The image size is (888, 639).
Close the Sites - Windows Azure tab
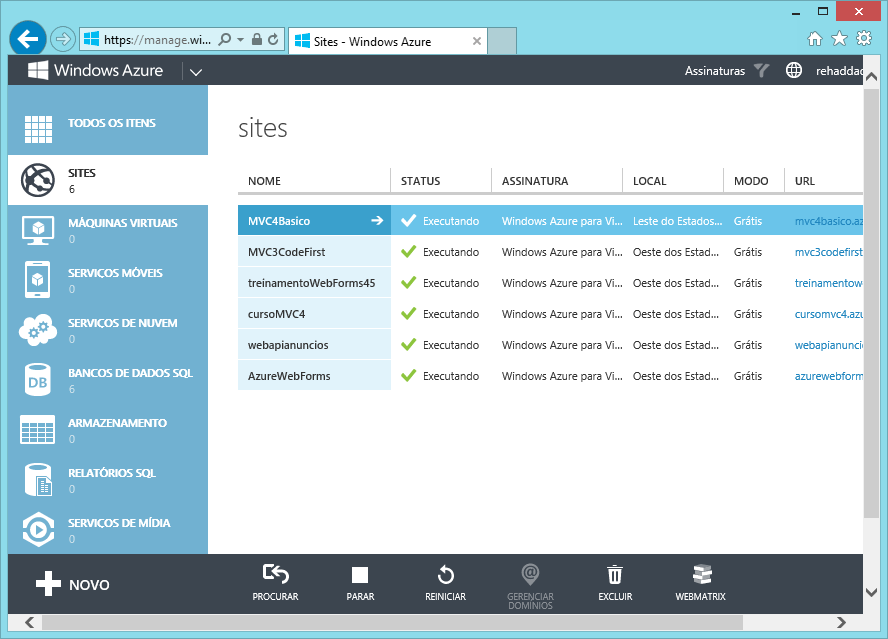[x=477, y=41]
